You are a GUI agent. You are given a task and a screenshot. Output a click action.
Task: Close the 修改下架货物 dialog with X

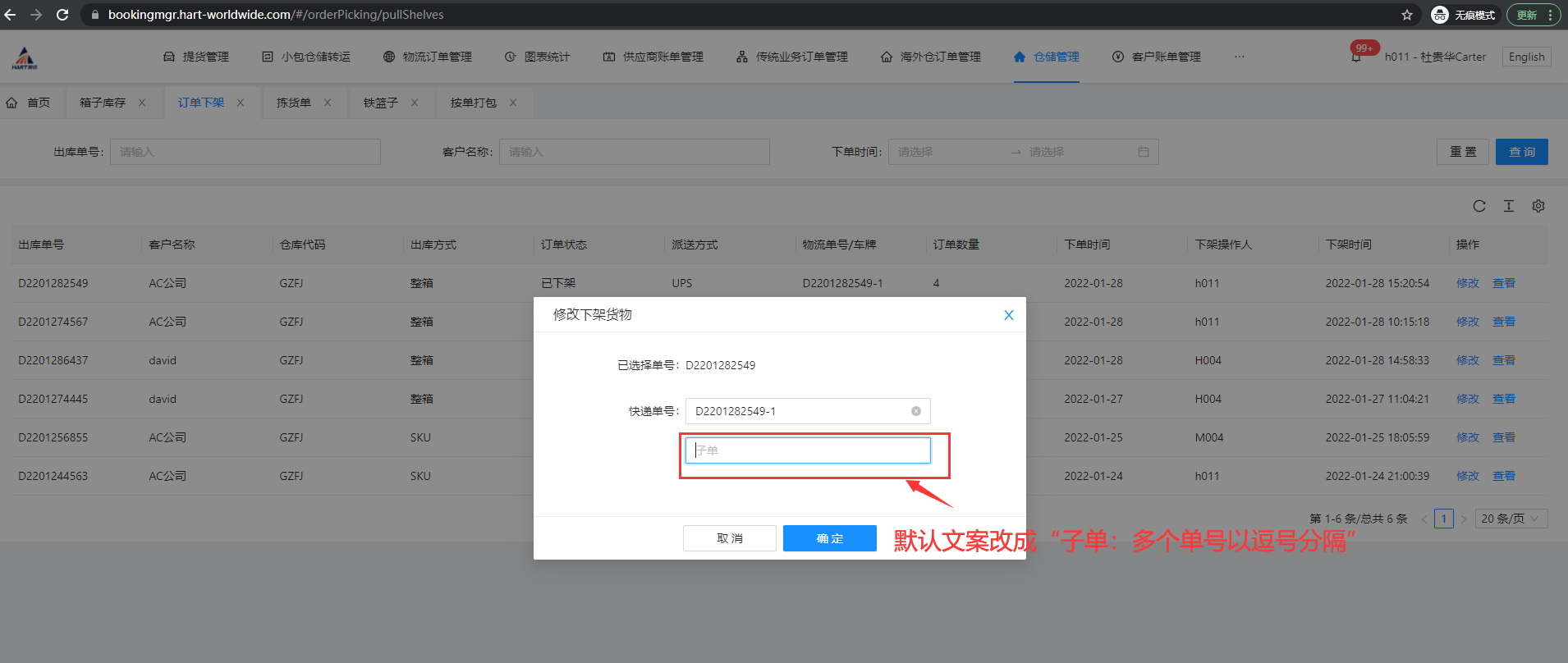click(1008, 315)
